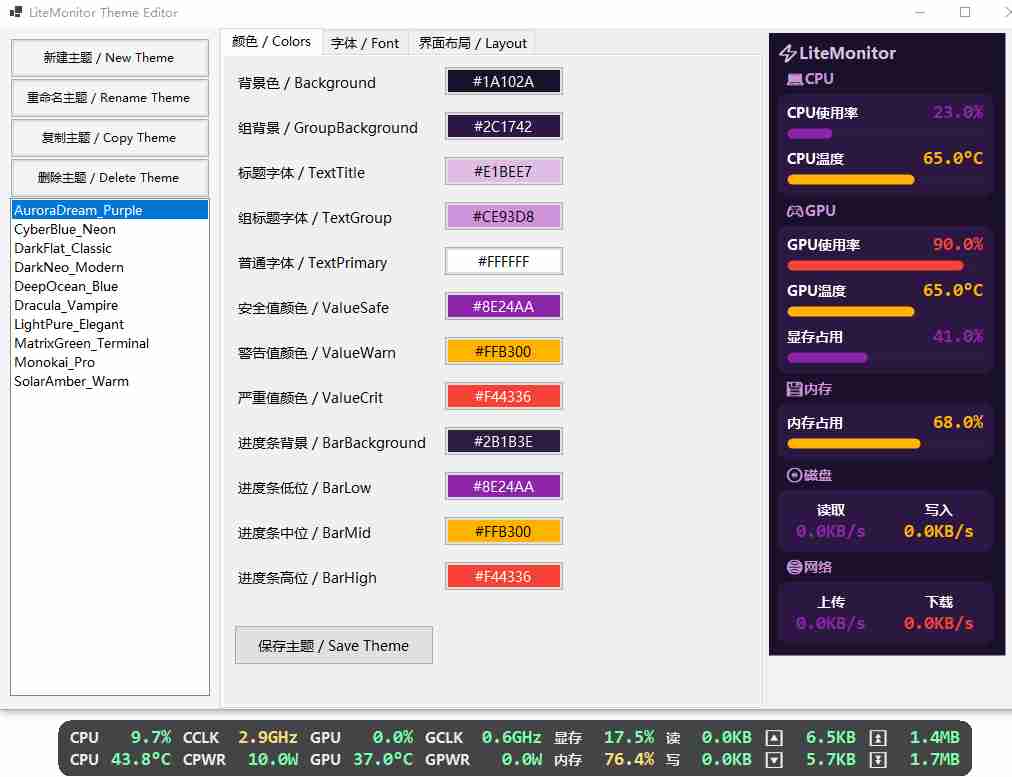Click the 重命名主题 / Rename Theme button
Image resolution: width=1012 pixels, height=777 pixels.
pyautogui.click(x=109, y=97)
